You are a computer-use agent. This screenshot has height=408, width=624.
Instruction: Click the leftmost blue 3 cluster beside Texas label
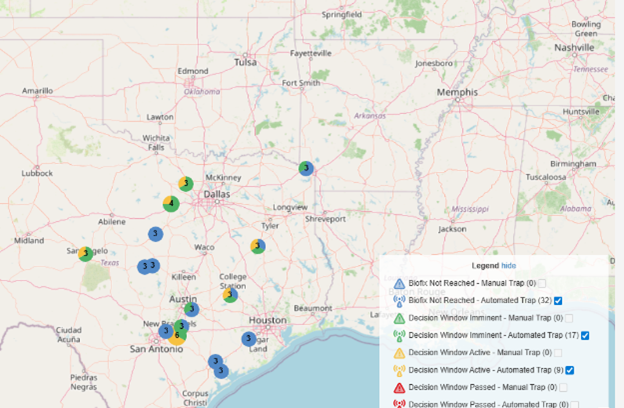(144, 267)
